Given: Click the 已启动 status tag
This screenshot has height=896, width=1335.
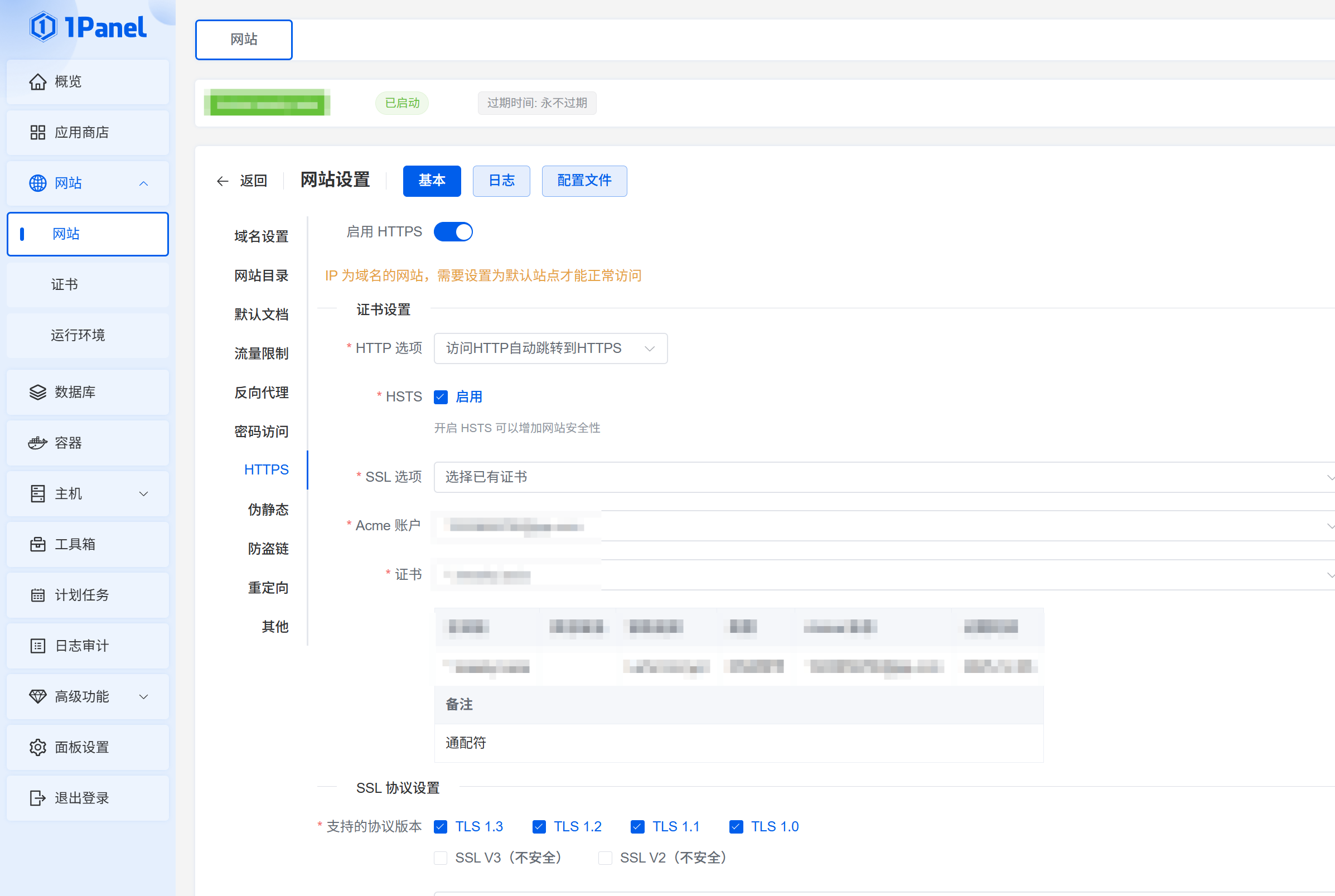Looking at the screenshot, I should pyautogui.click(x=402, y=104).
